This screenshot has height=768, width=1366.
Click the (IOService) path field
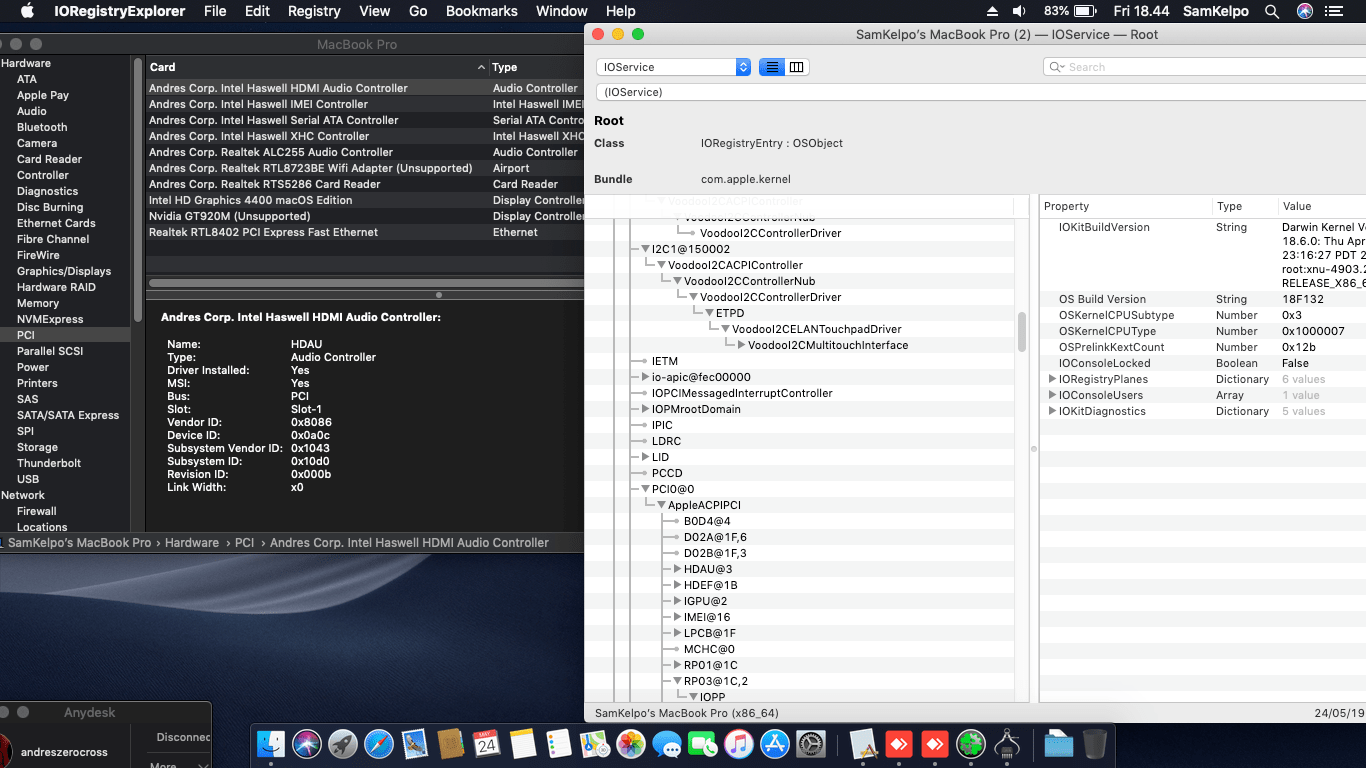[981, 92]
